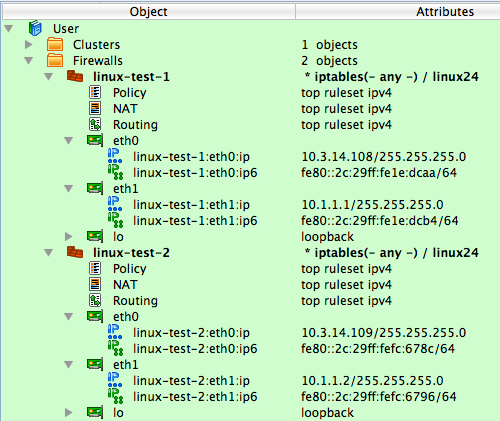Click the Policy icon under linux-test-2
Image resolution: width=500 pixels, height=421 pixels.
click(95, 268)
